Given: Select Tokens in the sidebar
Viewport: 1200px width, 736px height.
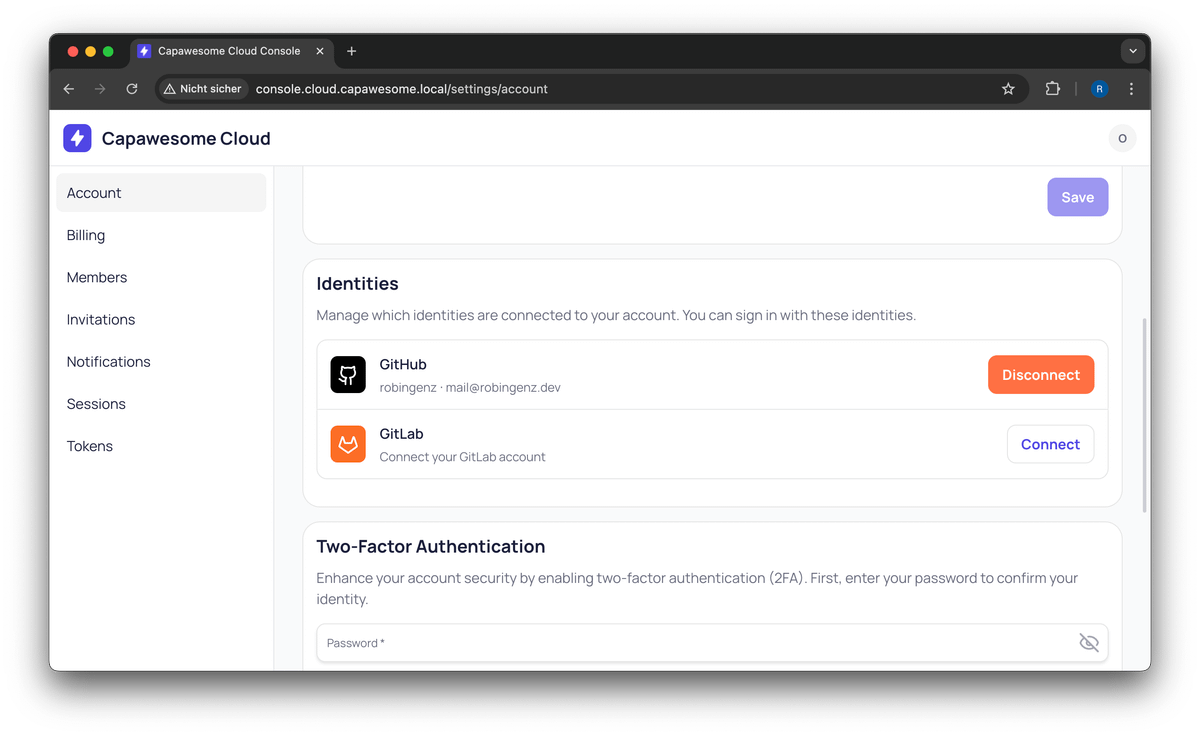Looking at the screenshot, I should click(89, 446).
